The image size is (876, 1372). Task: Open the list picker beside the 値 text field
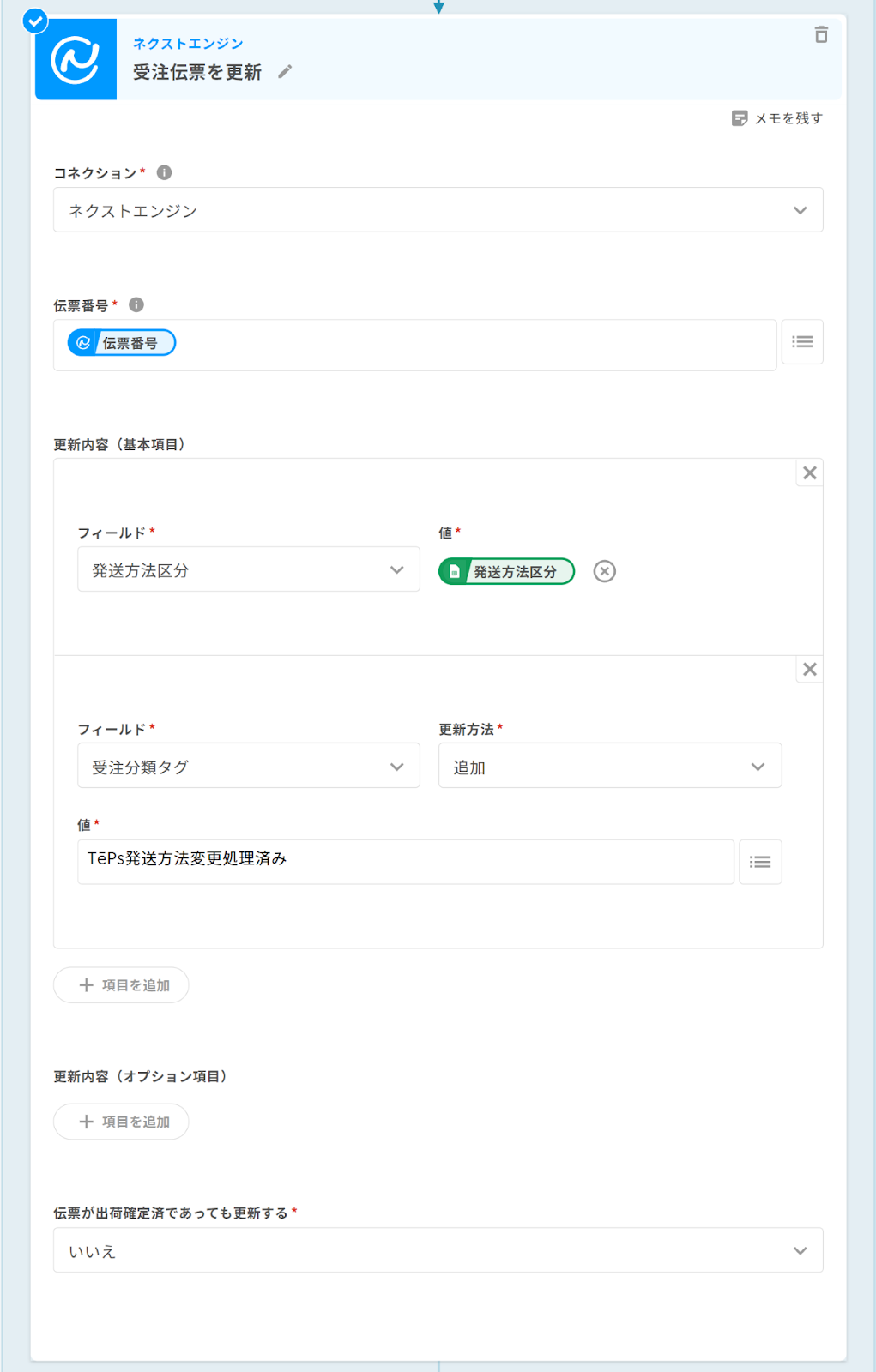click(760, 862)
